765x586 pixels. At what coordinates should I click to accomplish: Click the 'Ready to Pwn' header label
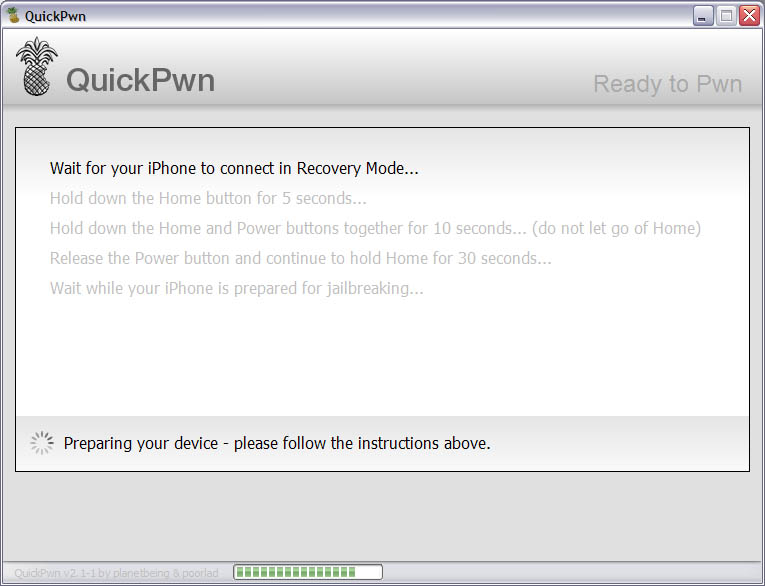(667, 84)
